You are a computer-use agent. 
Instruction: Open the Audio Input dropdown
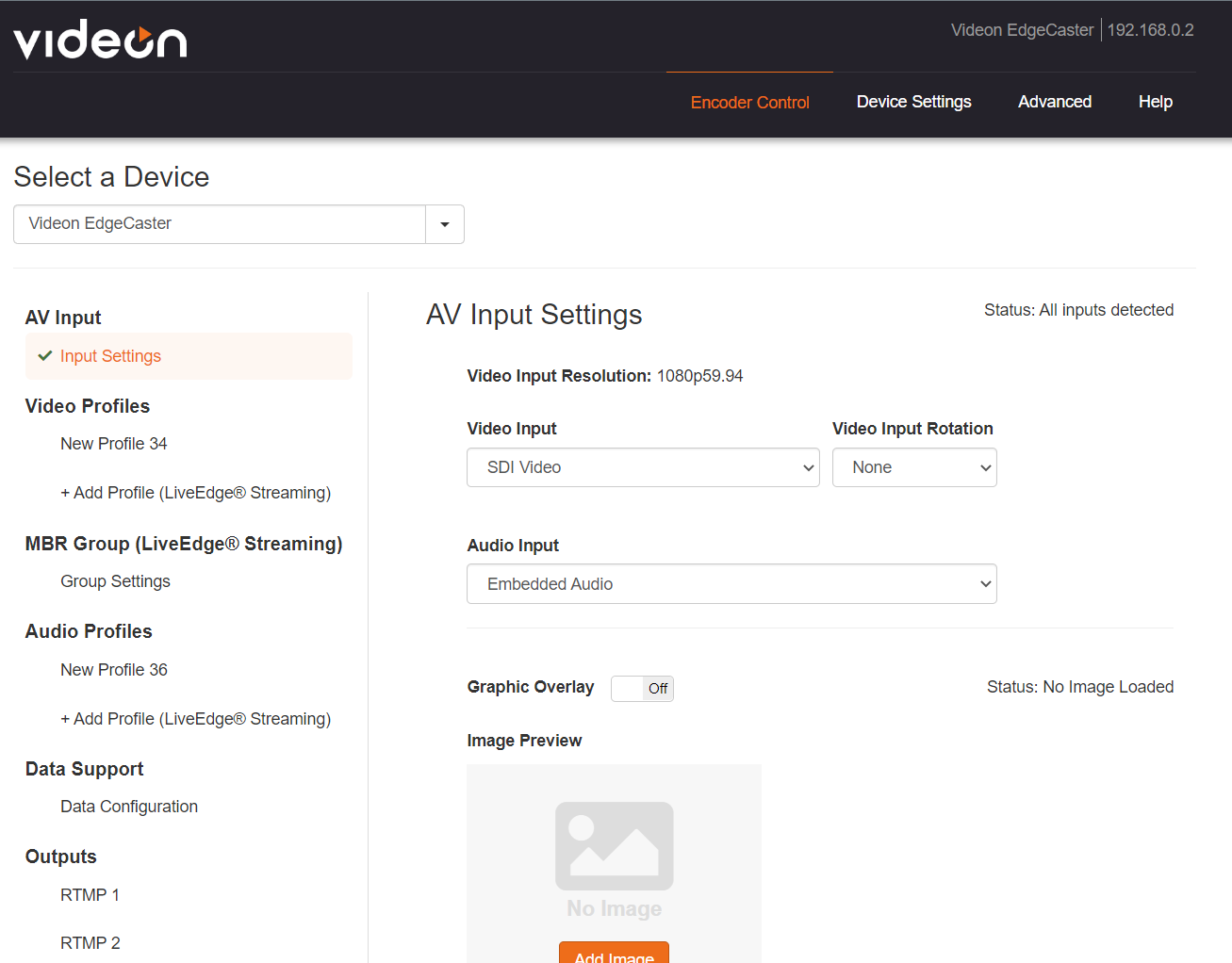(x=731, y=584)
